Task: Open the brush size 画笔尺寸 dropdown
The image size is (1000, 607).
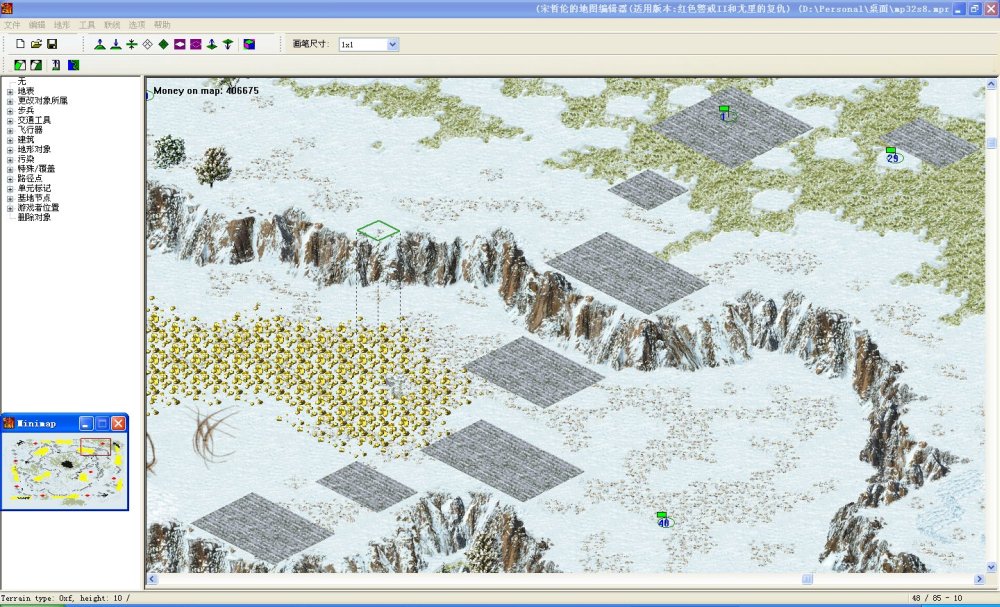Action: [x=393, y=45]
